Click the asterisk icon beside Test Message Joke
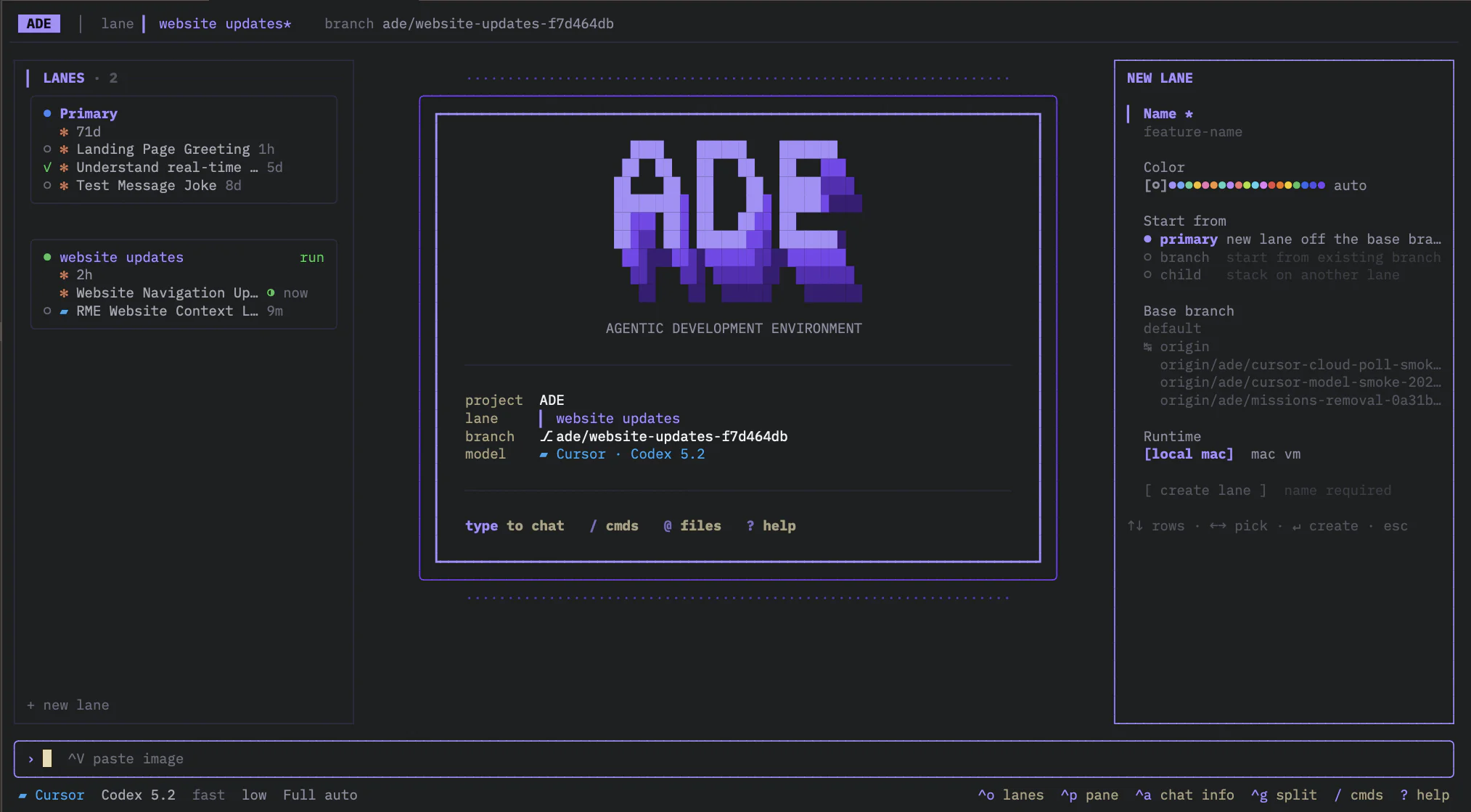Image resolution: width=1471 pixels, height=812 pixels. [64, 186]
